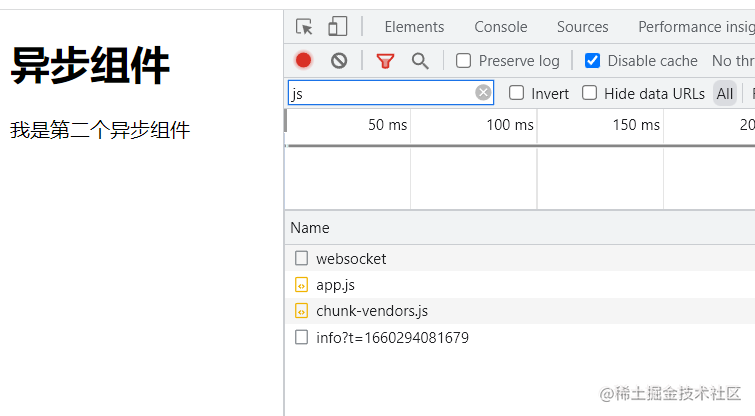Check the Invert filter checkbox

pyautogui.click(x=517, y=93)
